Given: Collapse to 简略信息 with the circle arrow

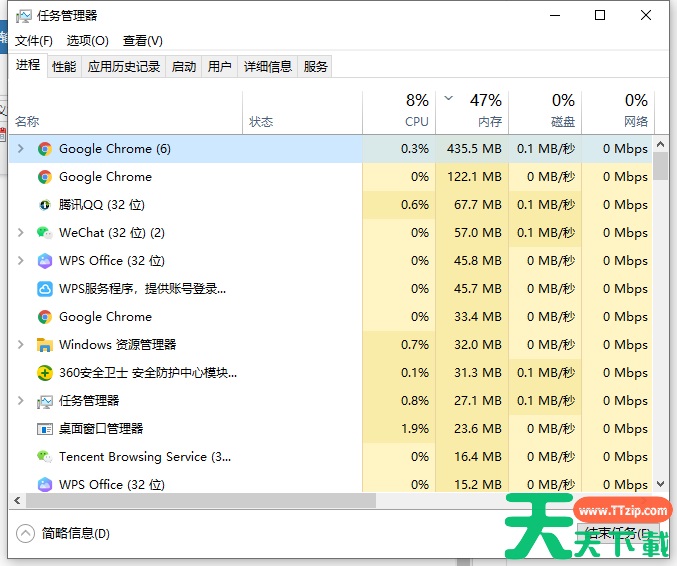Looking at the screenshot, I should tap(25, 534).
